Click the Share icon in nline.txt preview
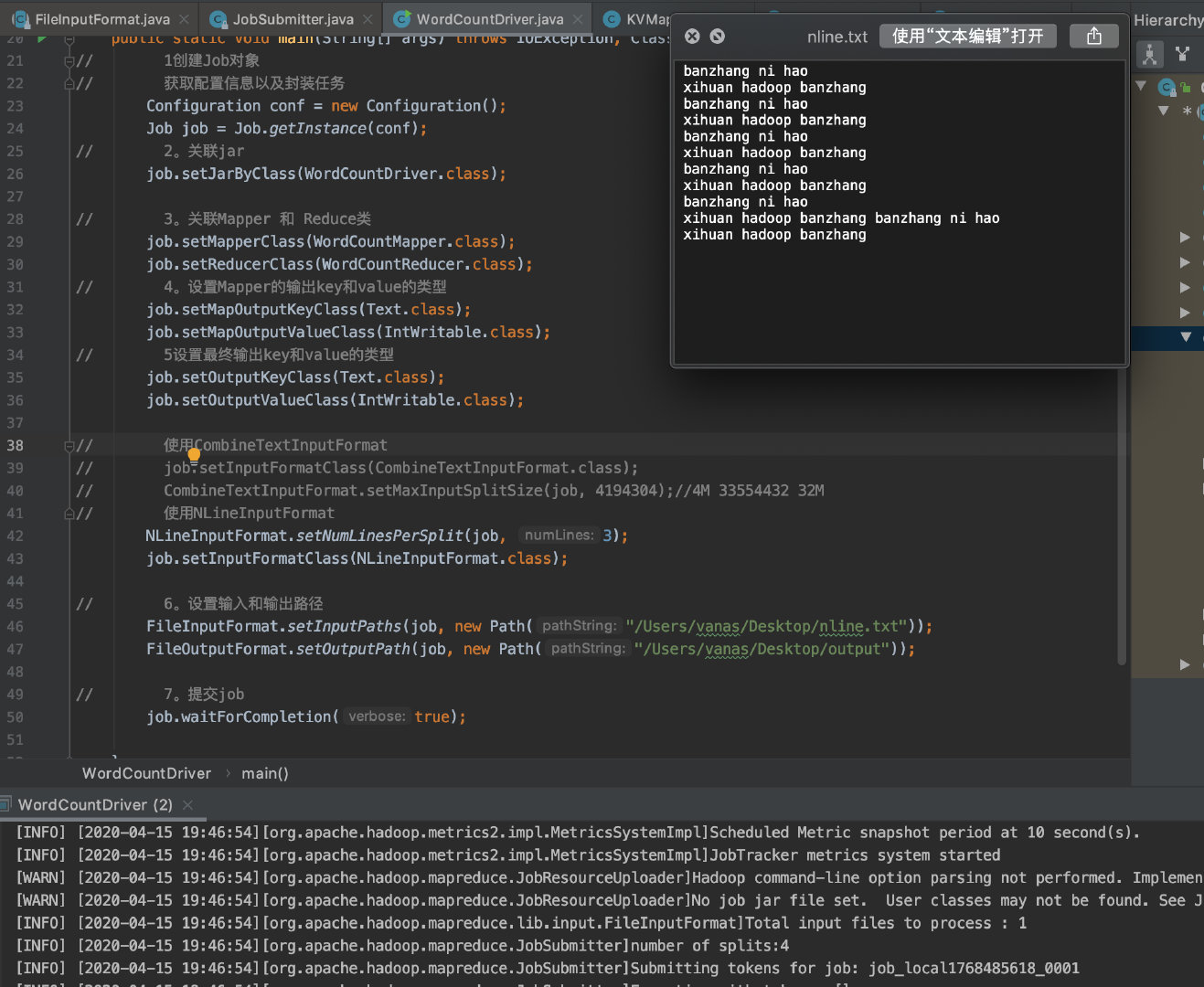This screenshot has width=1204, height=987. 1093,36
